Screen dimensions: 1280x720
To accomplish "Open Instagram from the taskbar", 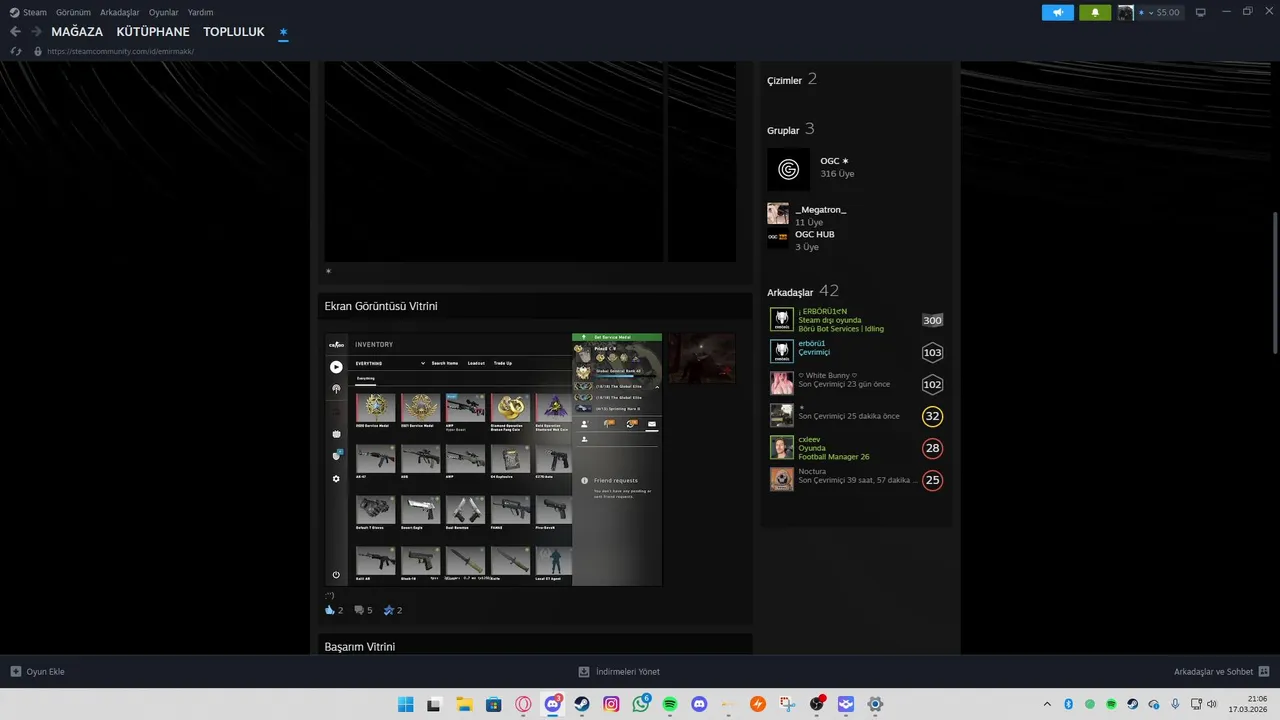I will 611,704.
